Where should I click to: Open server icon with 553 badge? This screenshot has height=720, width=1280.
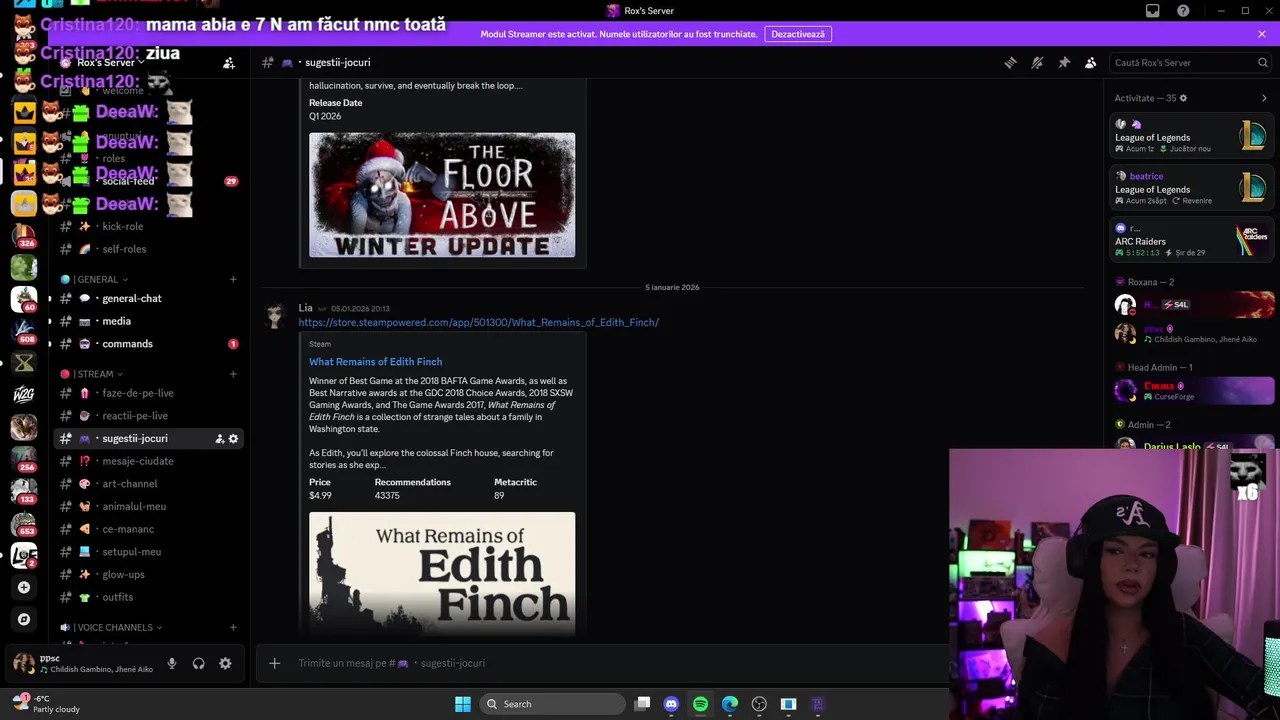pyautogui.click(x=24, y=523)
